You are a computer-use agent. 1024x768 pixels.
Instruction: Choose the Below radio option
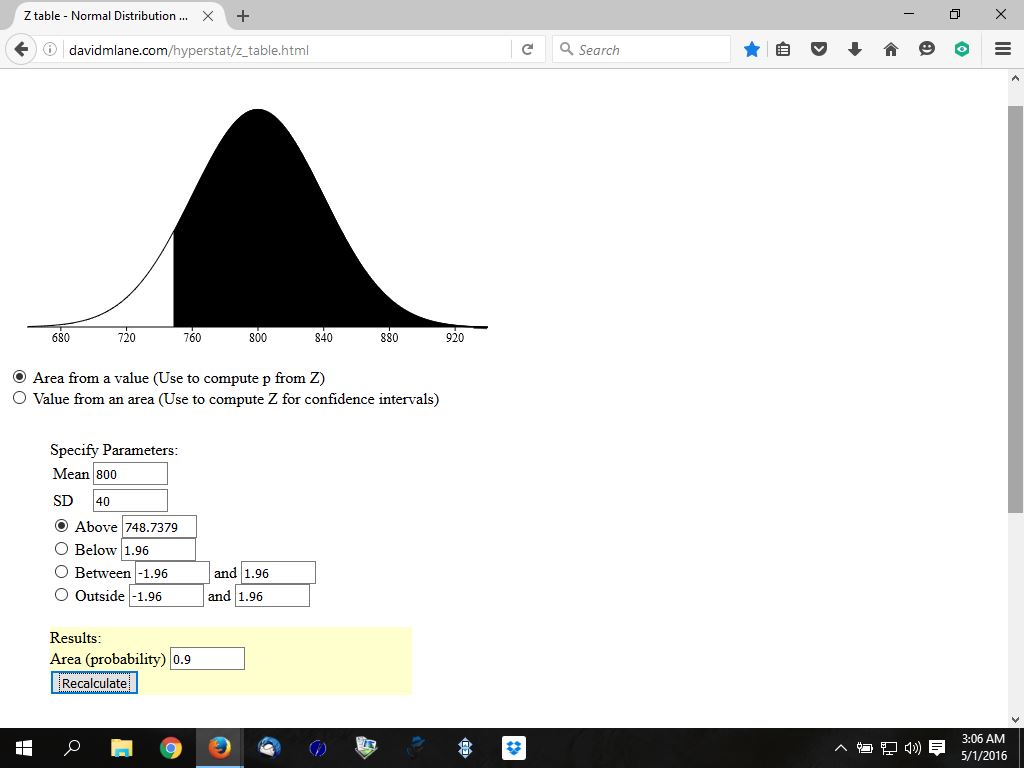tap(61, 549)
